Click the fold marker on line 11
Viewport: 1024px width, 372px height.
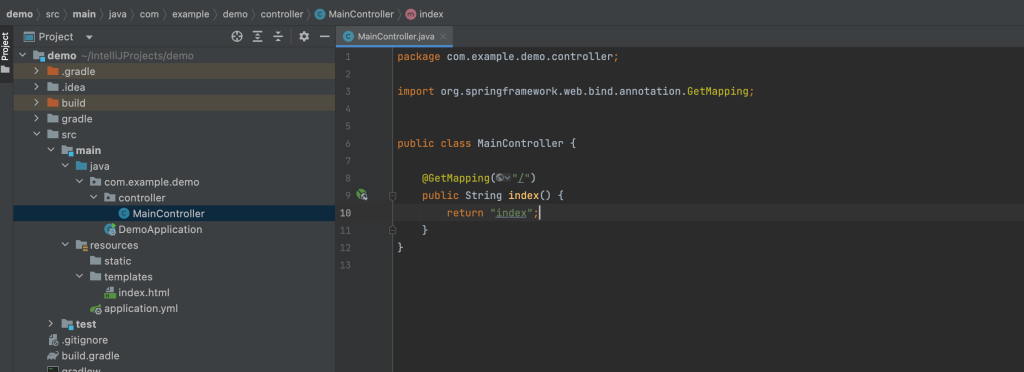click(x=392, y=230)
